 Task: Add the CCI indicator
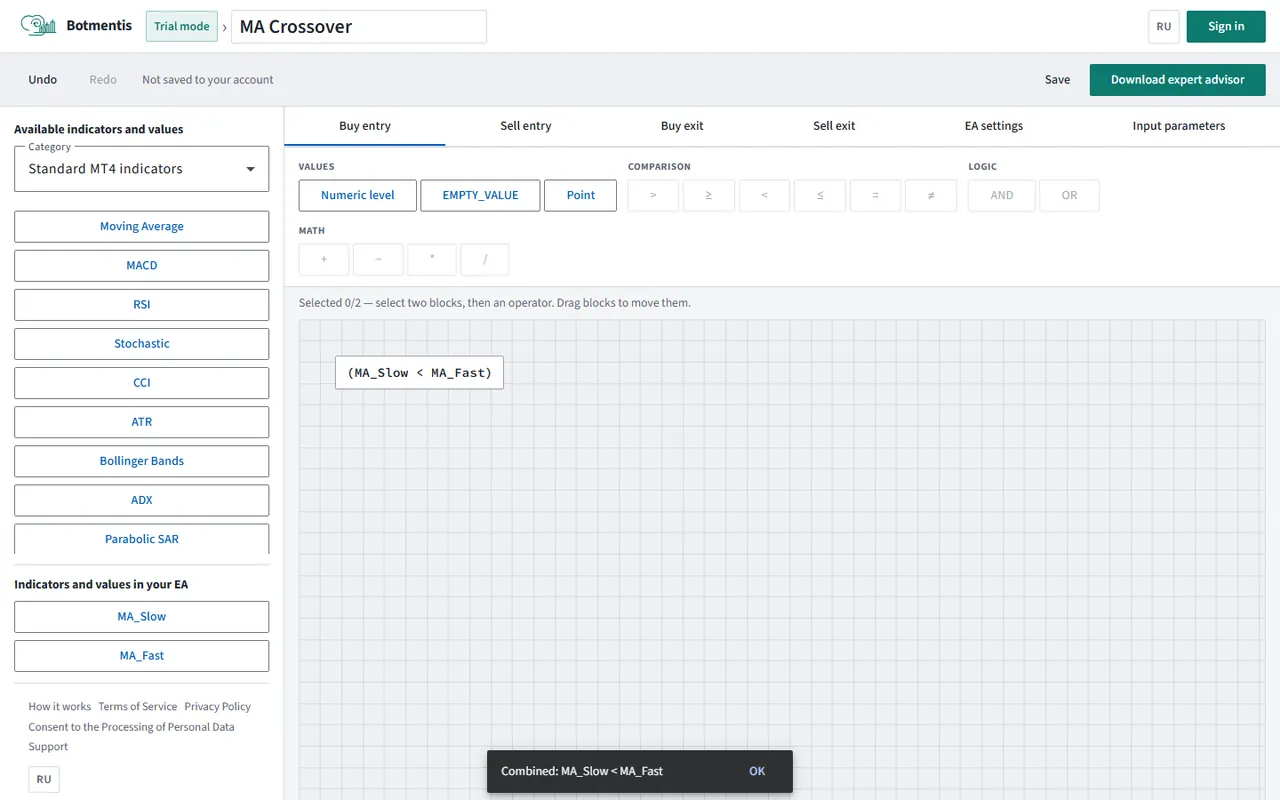point(142,383)
